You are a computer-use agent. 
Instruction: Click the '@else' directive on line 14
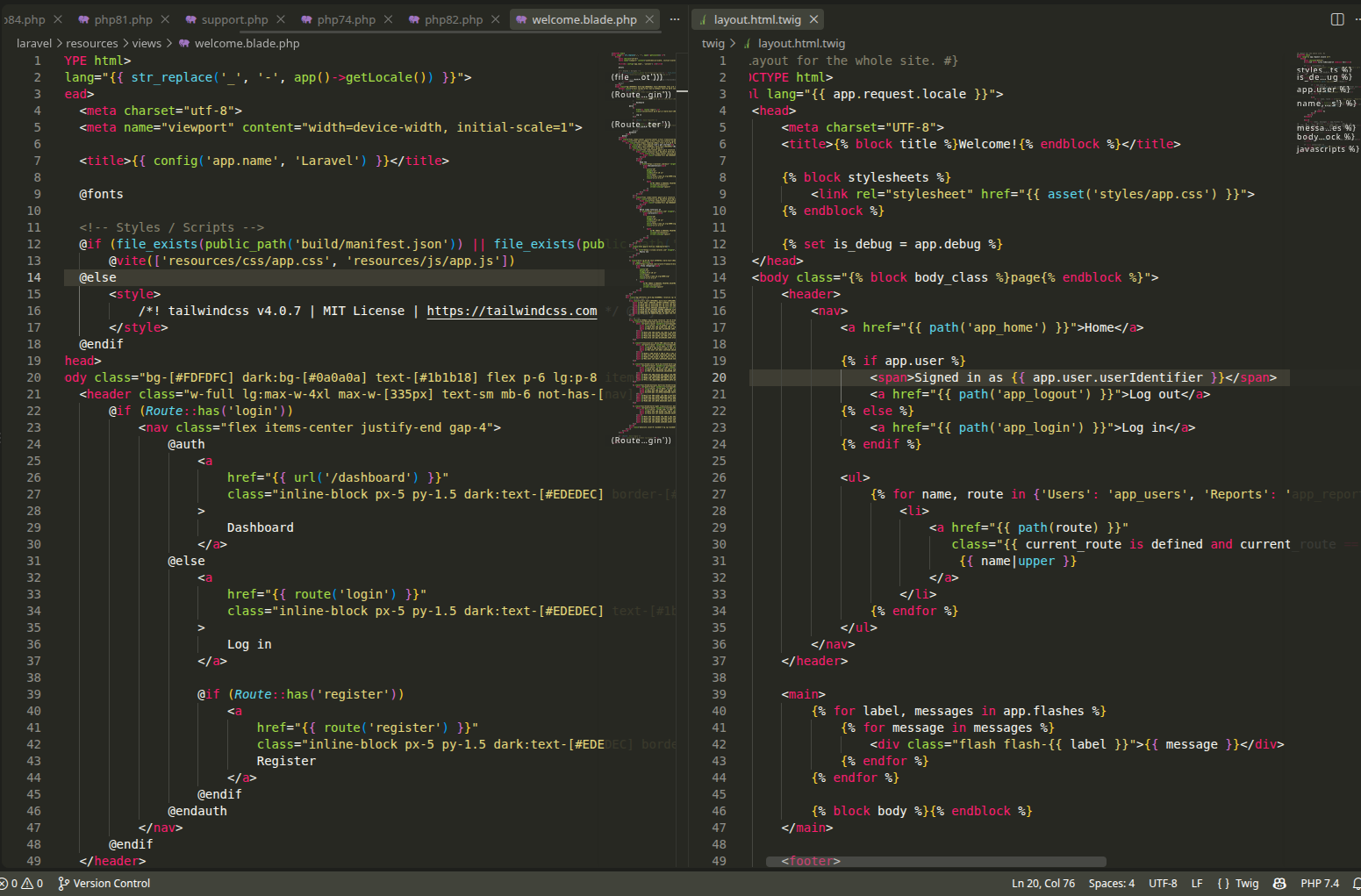tap(97, 277)
